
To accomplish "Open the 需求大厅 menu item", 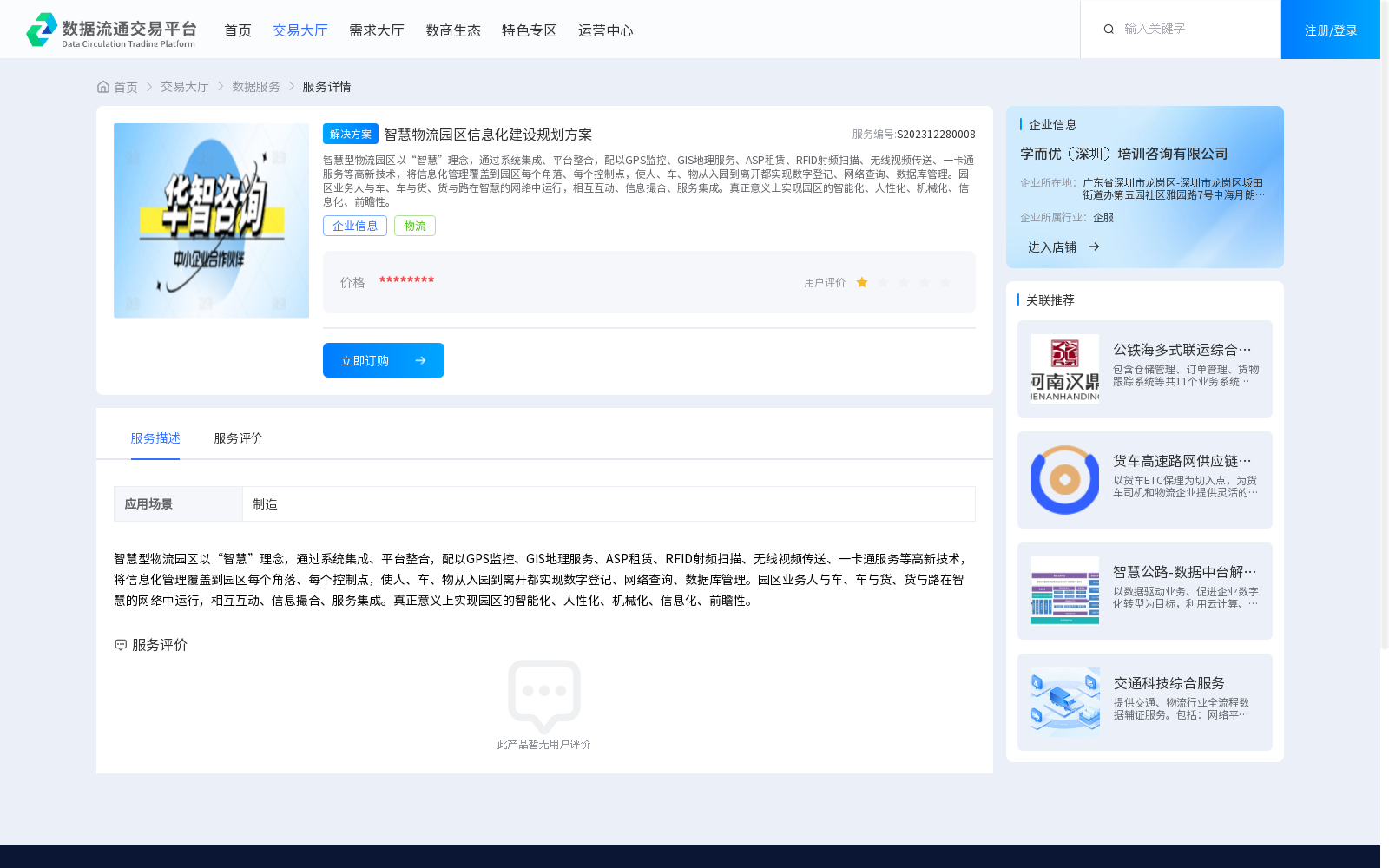I will point(377,30).
